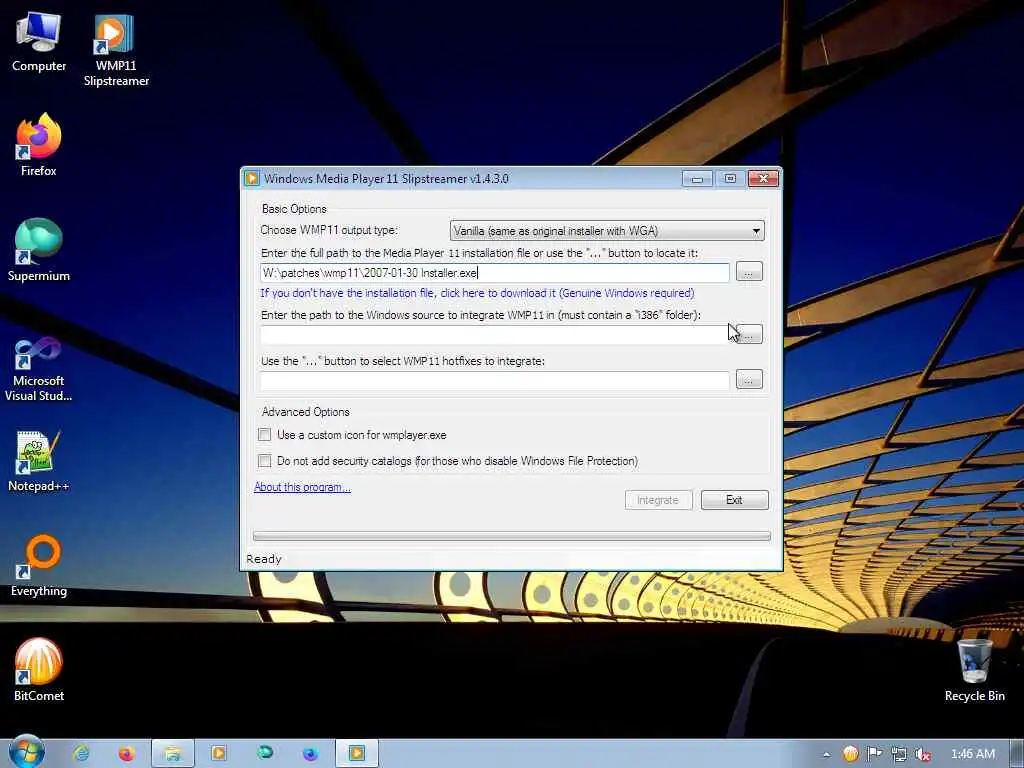The height and width of the screenshot is (768, 1024).
Task: Click the Windows source path input field
Action: tap(494, 335)
